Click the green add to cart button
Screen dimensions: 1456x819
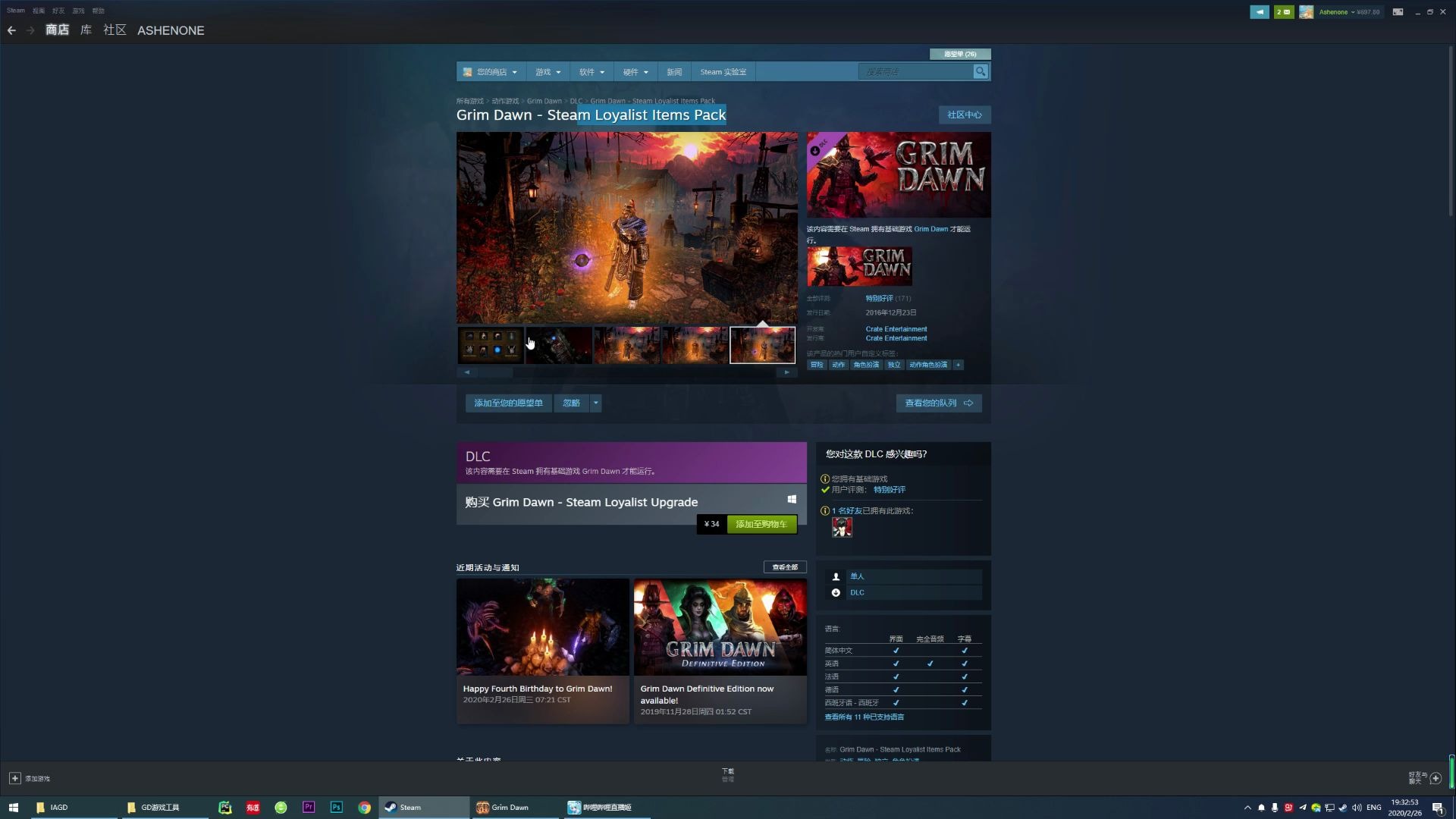[761, 524]
